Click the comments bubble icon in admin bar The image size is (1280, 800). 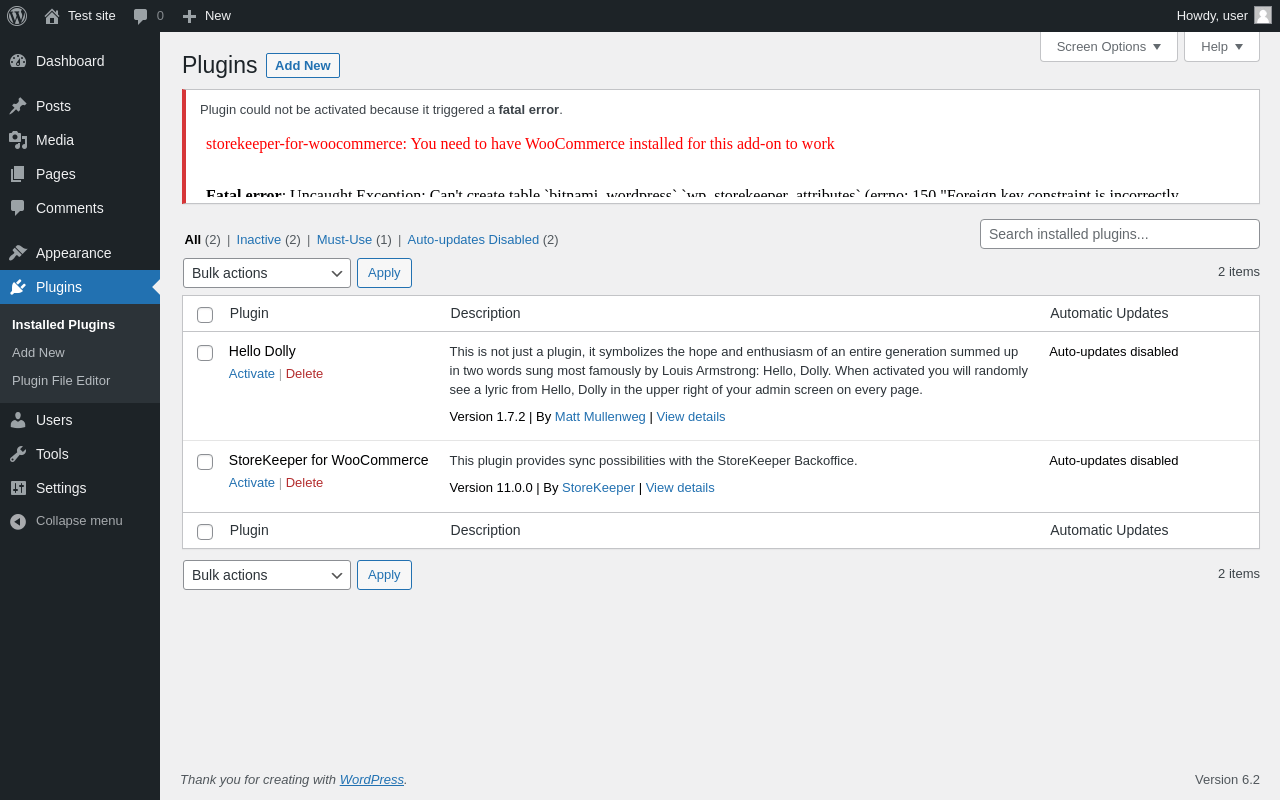point(141,16)
